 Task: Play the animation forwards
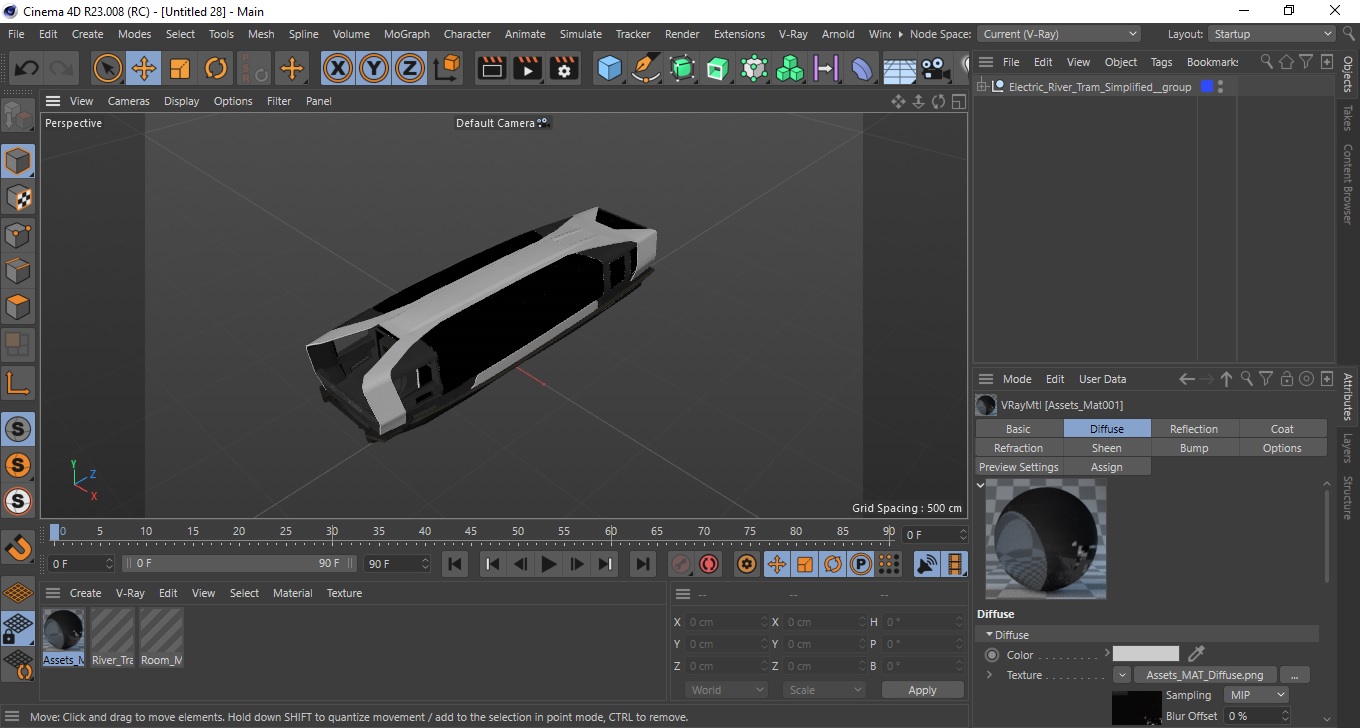point(548,564)
